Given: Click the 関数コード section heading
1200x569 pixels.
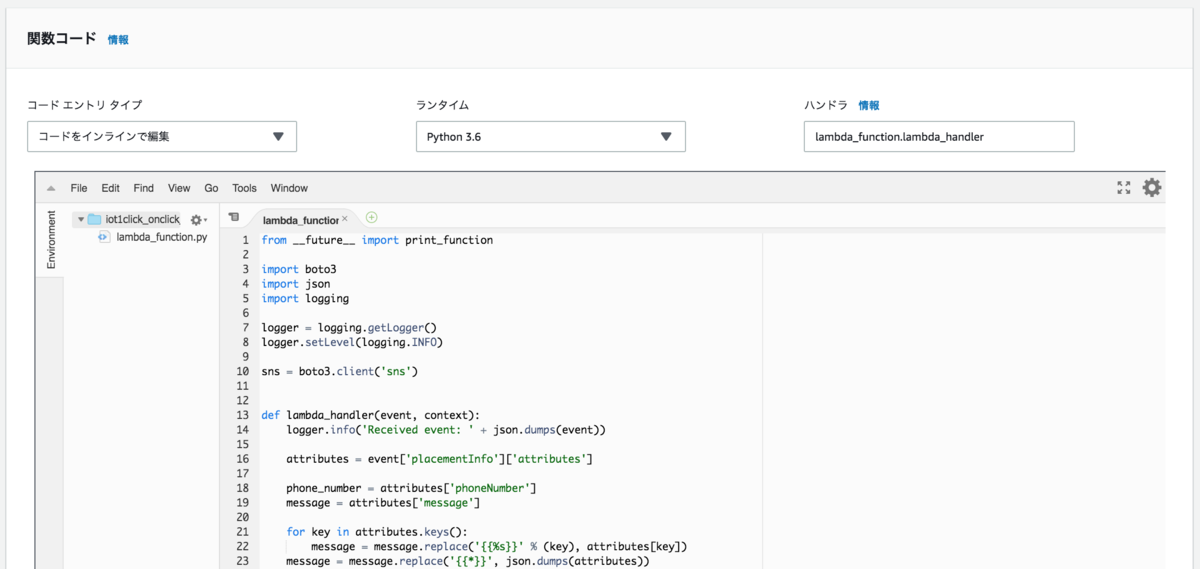Looking at the screenshot, I should (62, 39).
